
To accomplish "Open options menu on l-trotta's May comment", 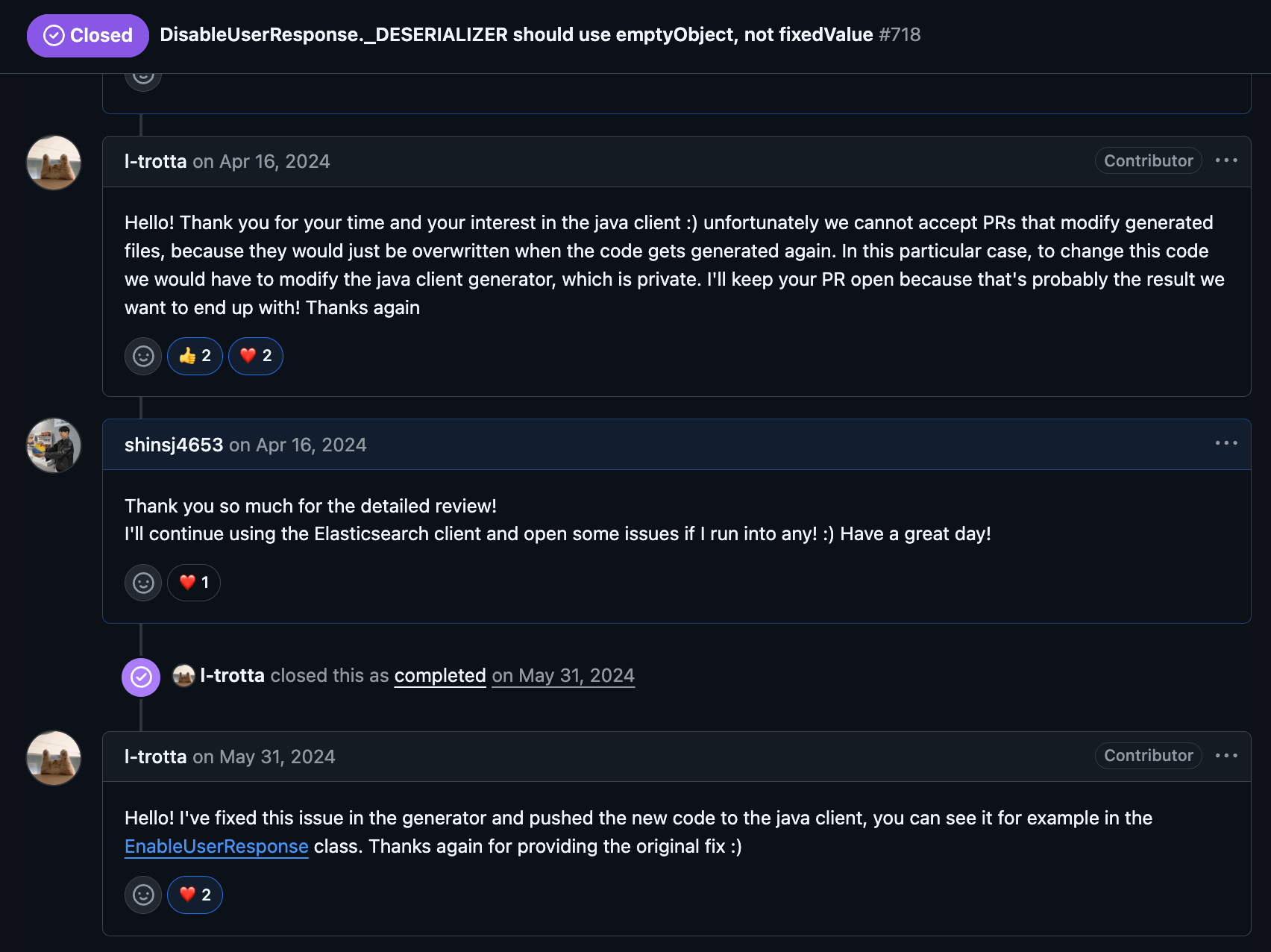I will 1226,756.
